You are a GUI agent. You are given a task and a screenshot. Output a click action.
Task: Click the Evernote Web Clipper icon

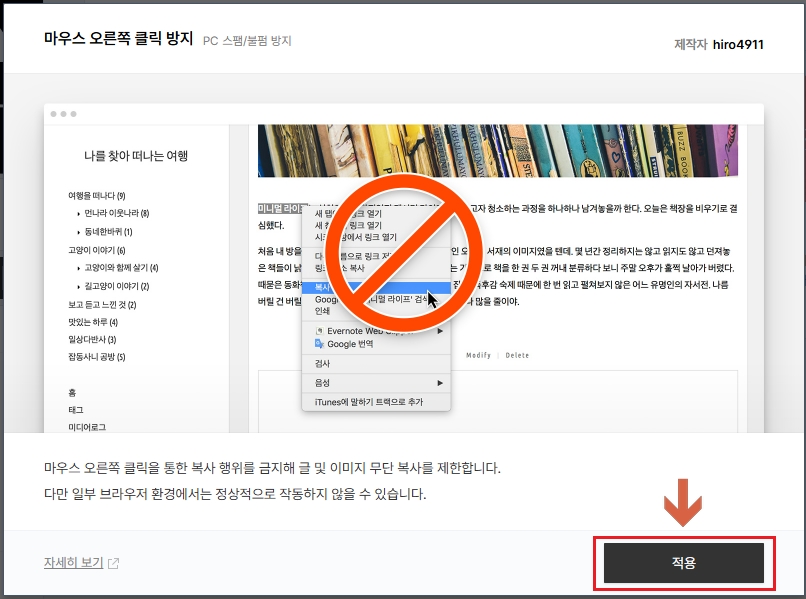tap(318, 331)
